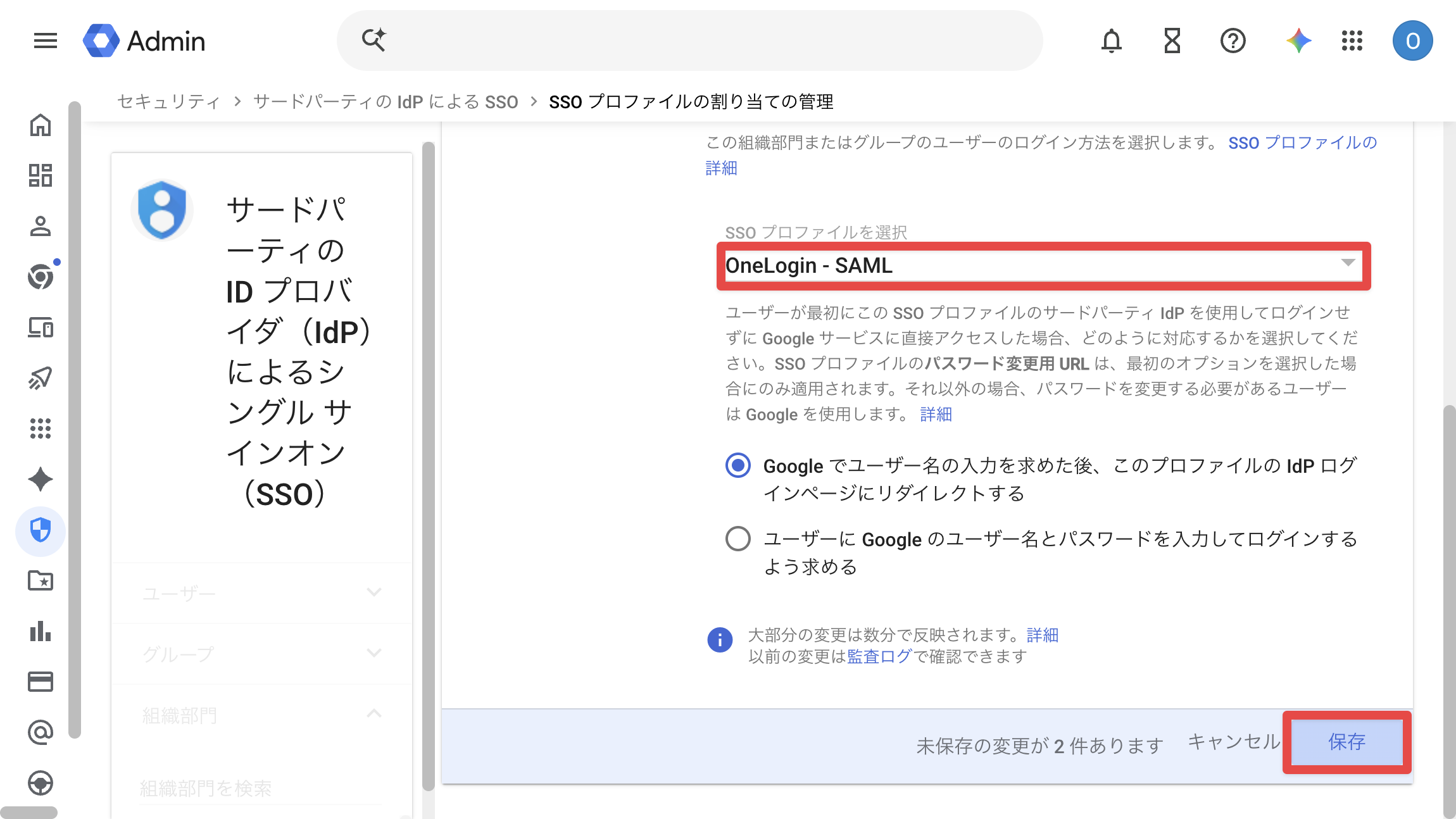Collapse the 組織部門 section

tap(261, 715)
